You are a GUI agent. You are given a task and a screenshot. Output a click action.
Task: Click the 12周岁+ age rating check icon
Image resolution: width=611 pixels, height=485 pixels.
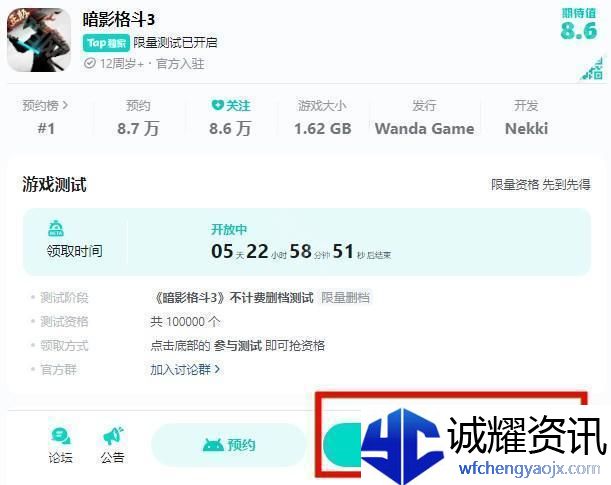click(90, 63)
